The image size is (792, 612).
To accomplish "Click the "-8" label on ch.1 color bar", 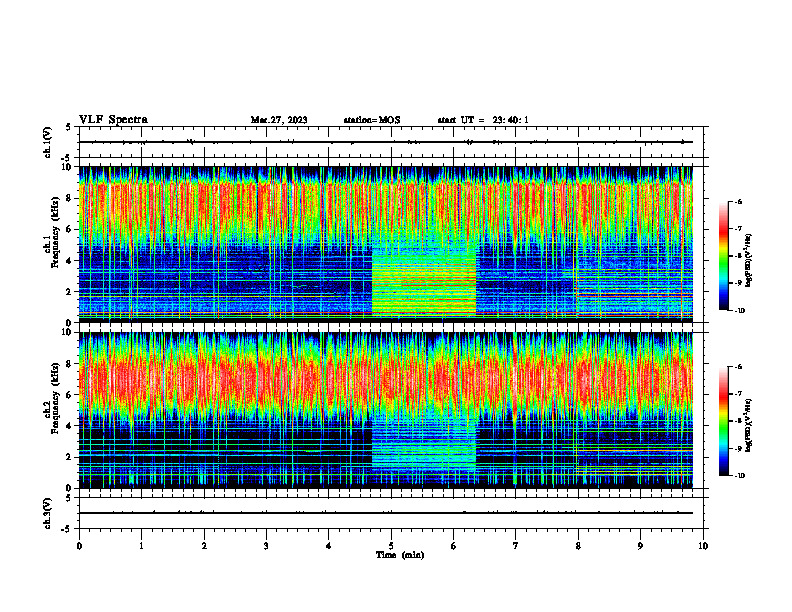I will pos(738,256).
